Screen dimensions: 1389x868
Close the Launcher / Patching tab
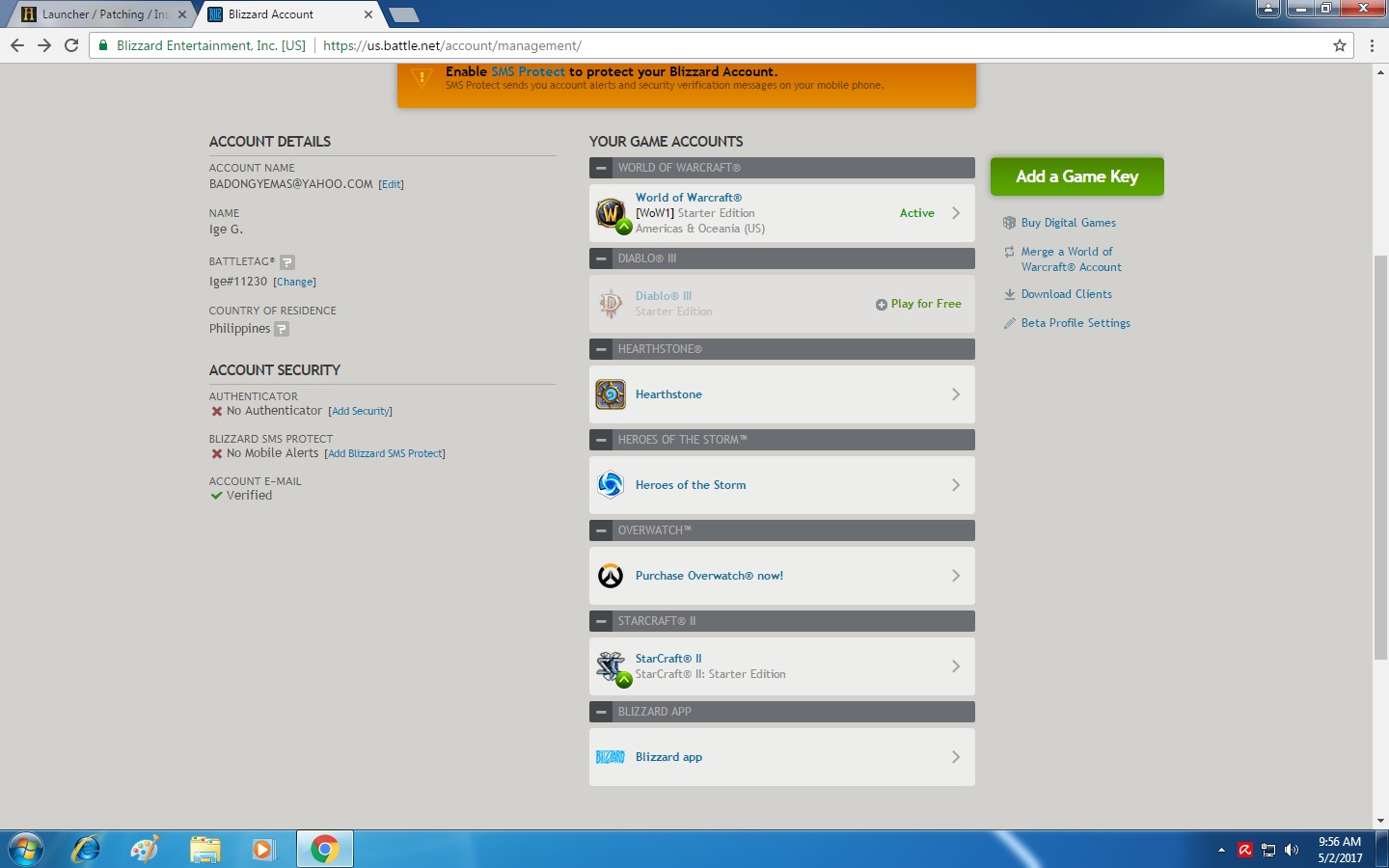click(182, 14)
